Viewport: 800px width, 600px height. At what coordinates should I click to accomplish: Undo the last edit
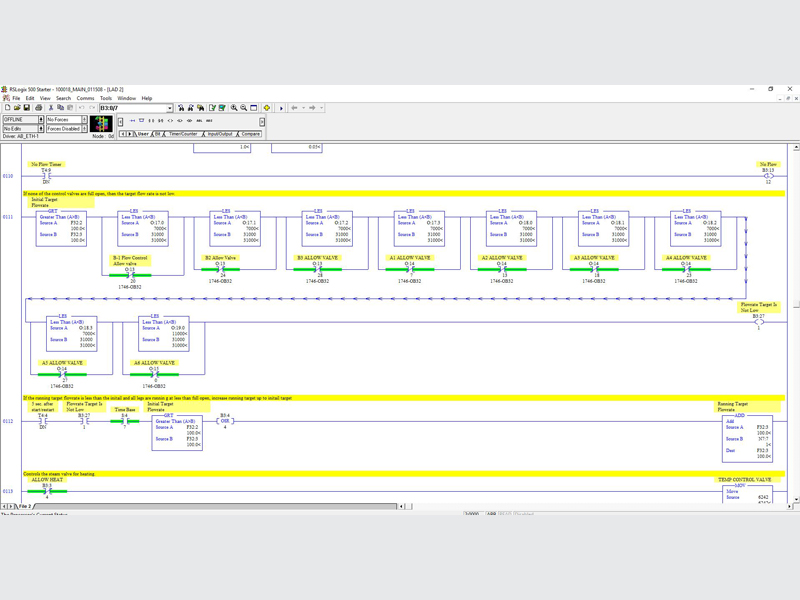(x=81, y=108)
